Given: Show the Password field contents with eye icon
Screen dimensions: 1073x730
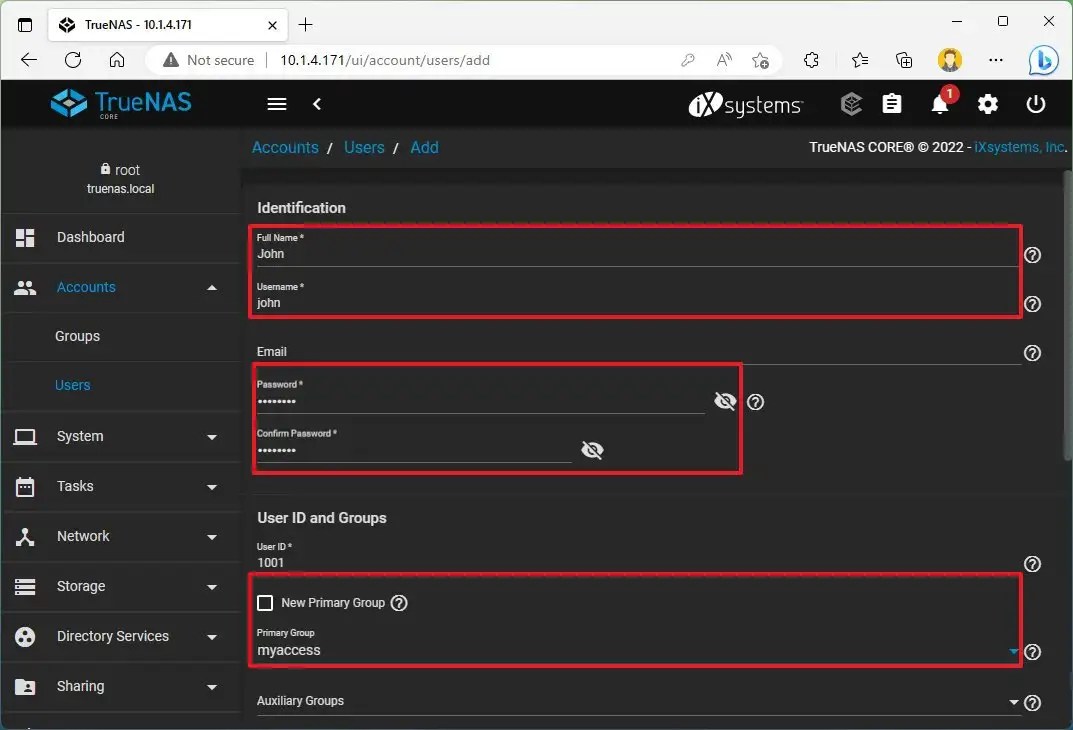Looking at the screenshot, I should click(x=725, y=401).
